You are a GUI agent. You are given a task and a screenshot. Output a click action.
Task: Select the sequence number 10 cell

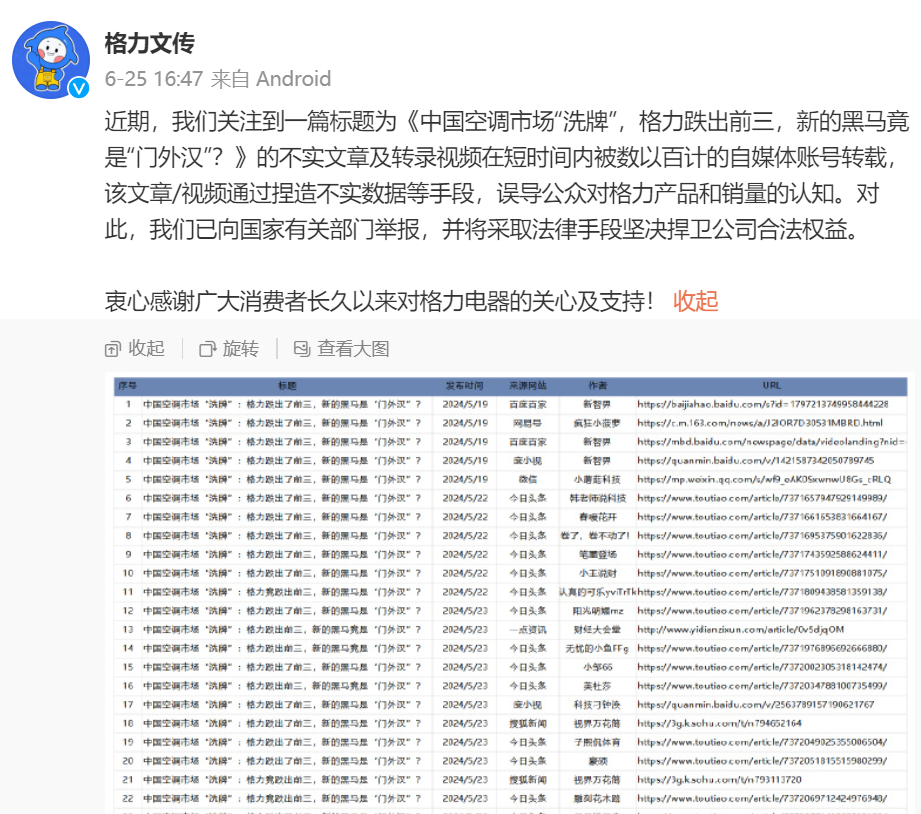click(127, 573)
